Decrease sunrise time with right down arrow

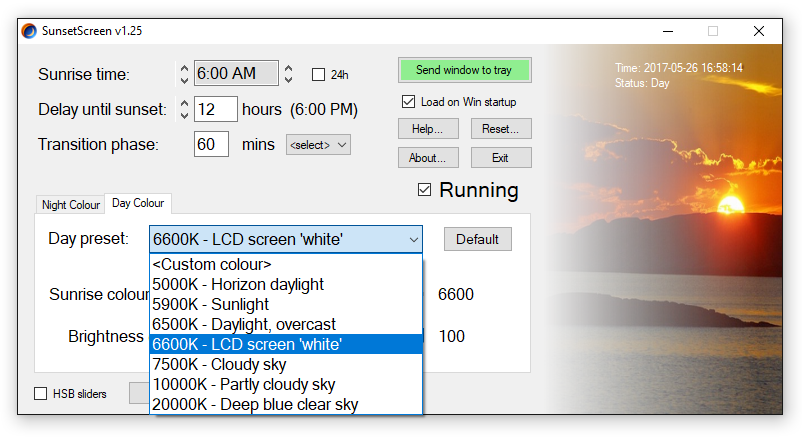tap(288, 79)
